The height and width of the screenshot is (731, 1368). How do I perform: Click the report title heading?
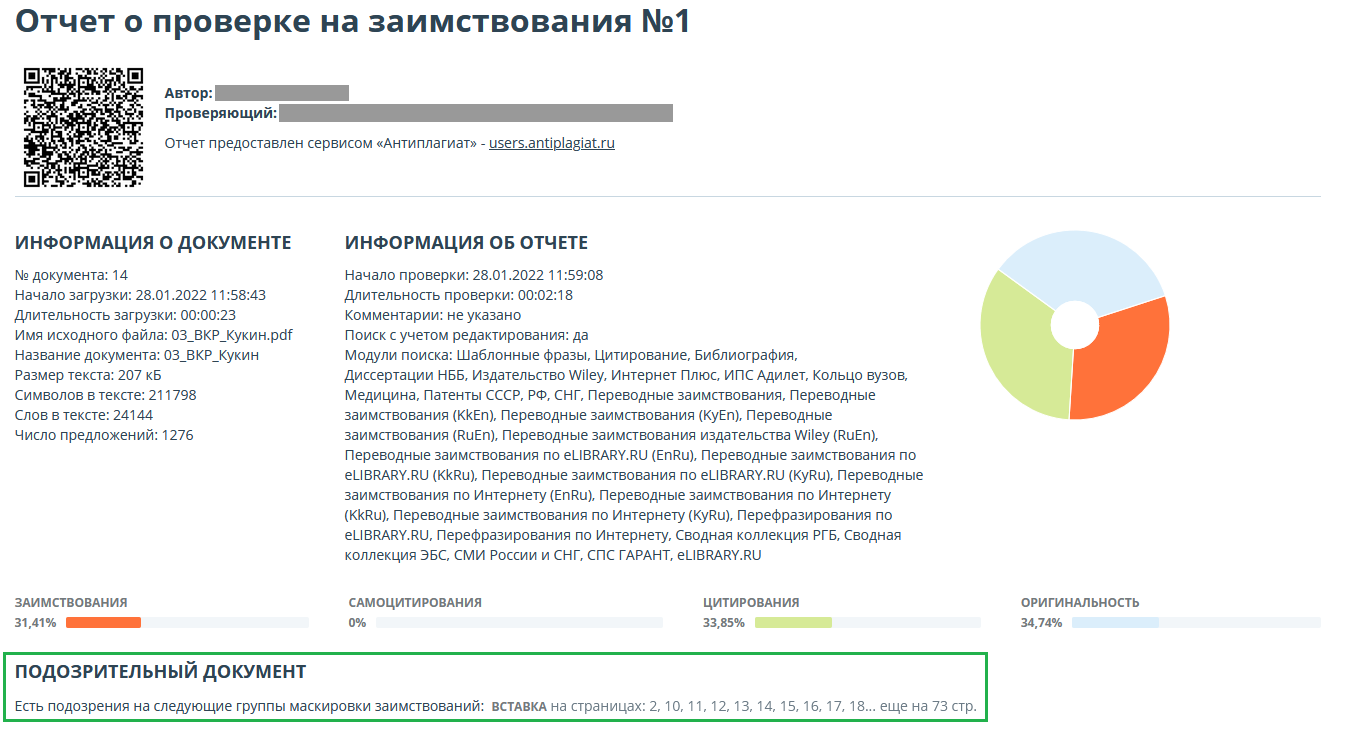[x=353, y=22]
